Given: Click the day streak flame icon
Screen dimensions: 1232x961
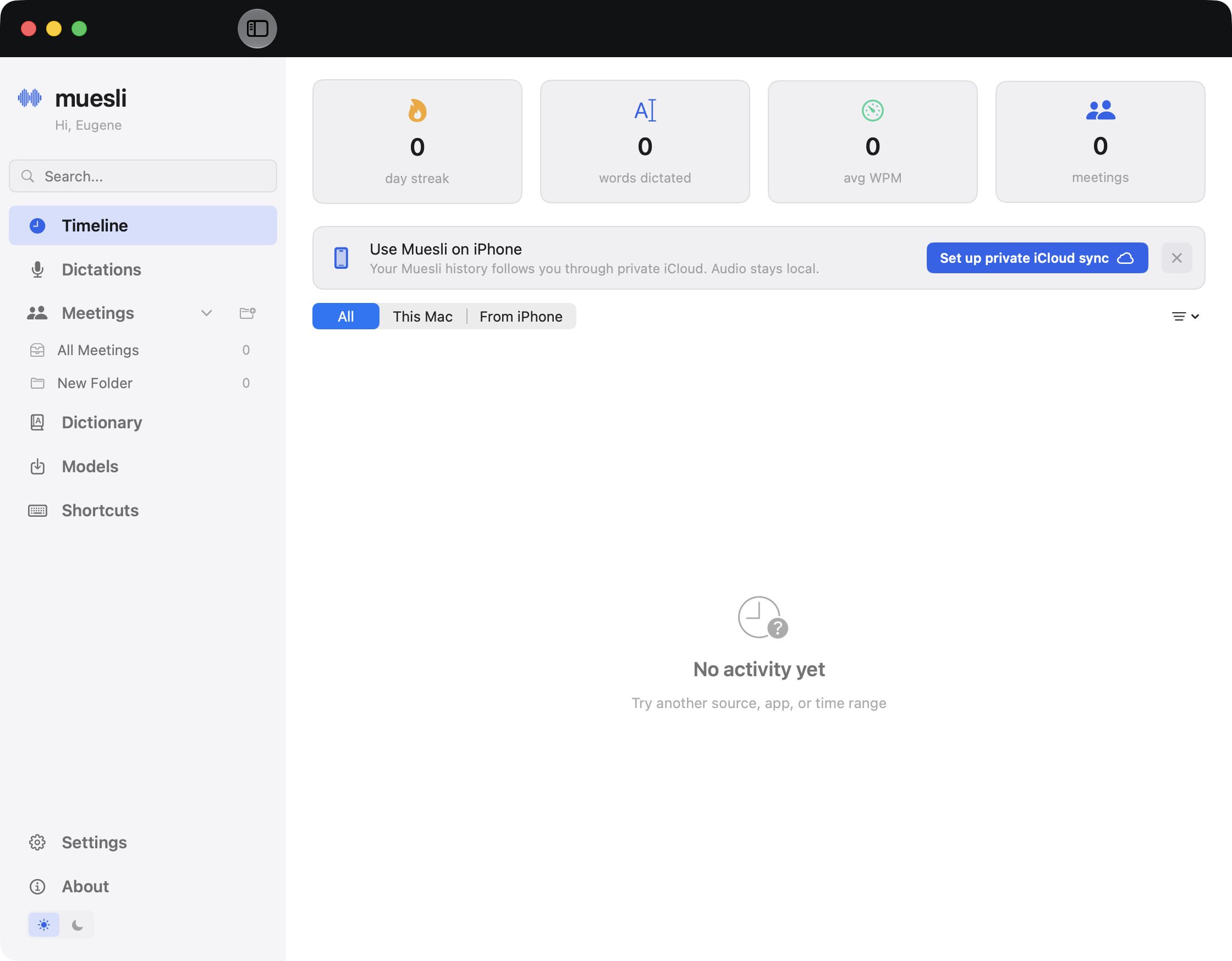Looking at the screenshot, I should (417, 111).
